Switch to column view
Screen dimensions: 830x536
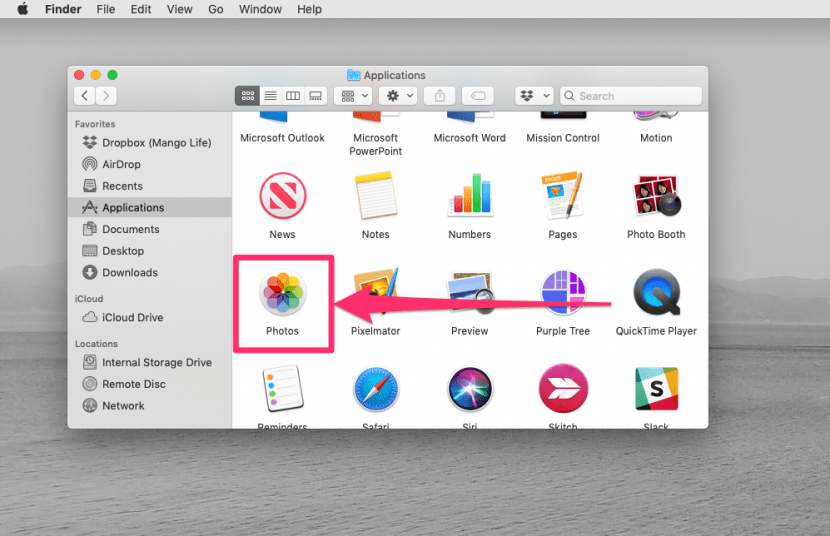coord(293,96)
